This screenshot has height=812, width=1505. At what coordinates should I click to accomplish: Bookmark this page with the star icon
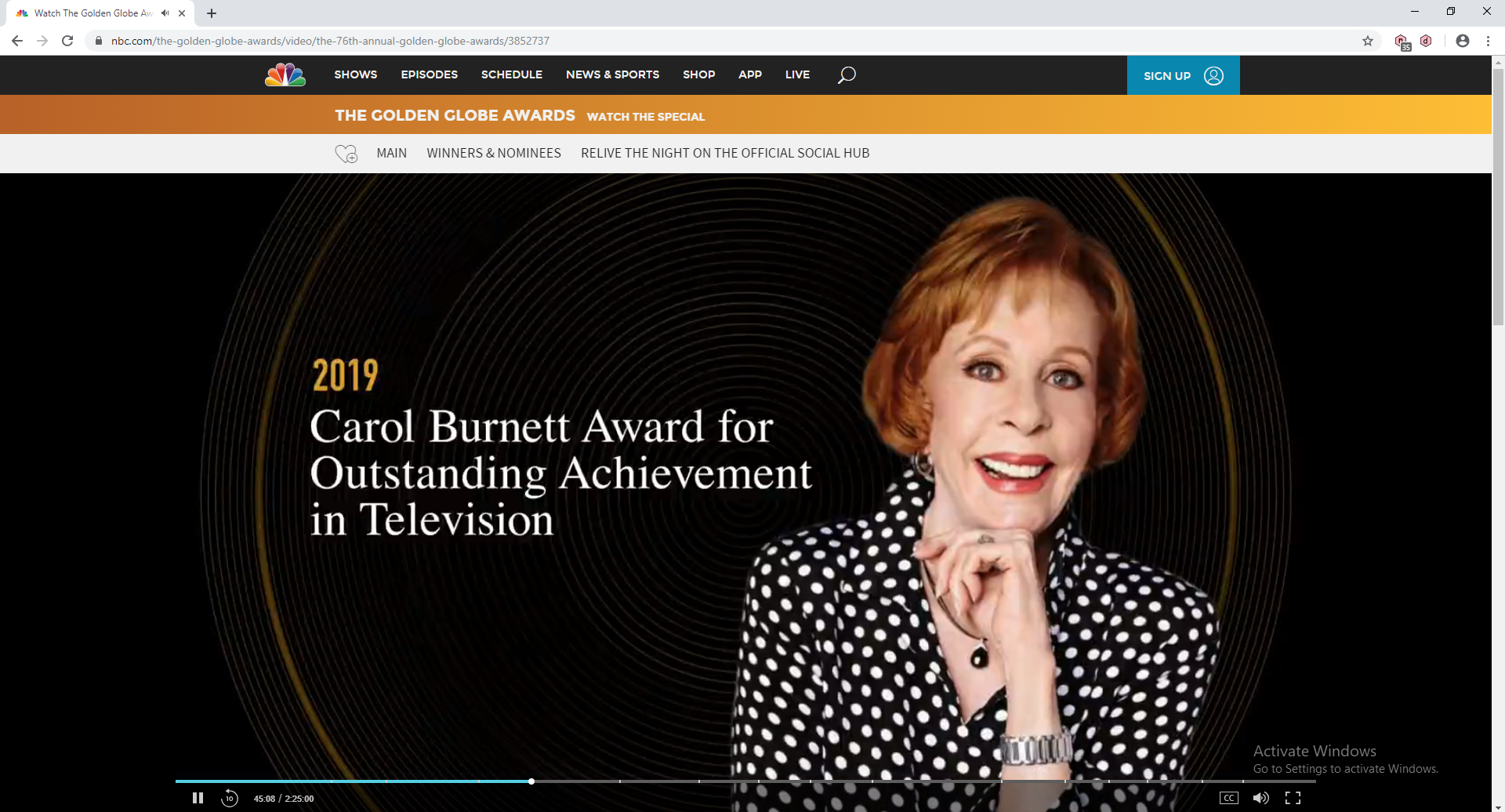coord(1368,41)
